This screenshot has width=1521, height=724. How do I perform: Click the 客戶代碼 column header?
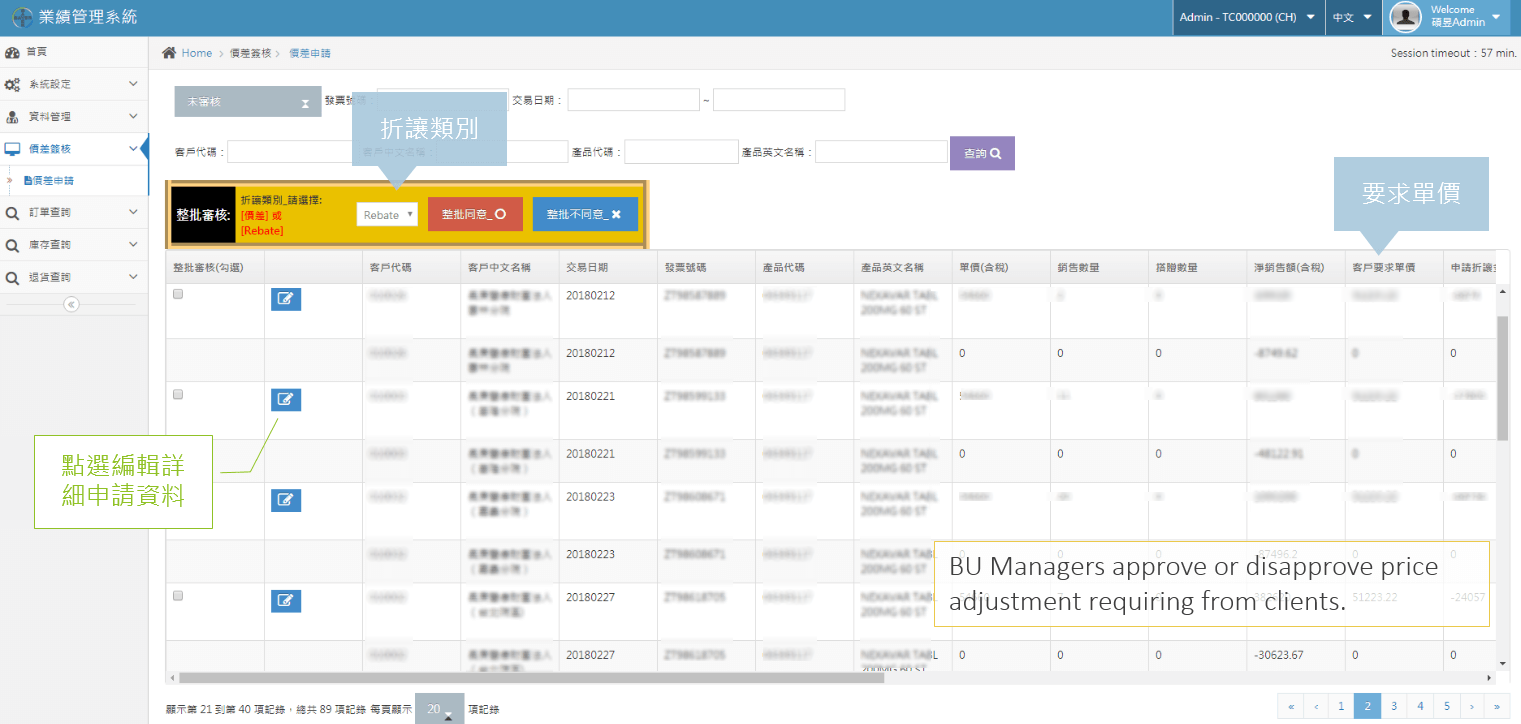tap(411, 268)
